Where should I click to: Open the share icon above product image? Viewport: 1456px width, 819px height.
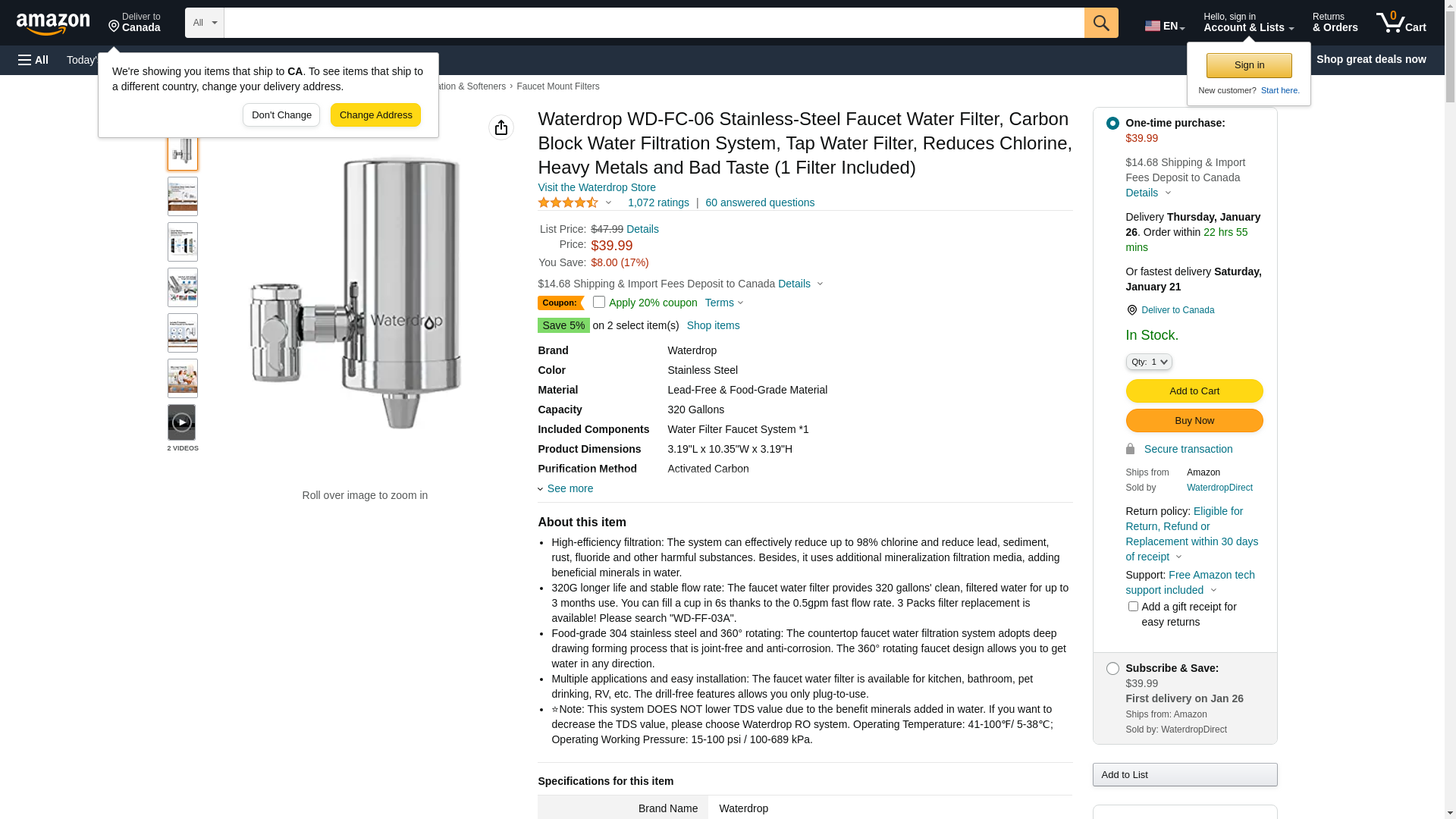coord(501,127)
